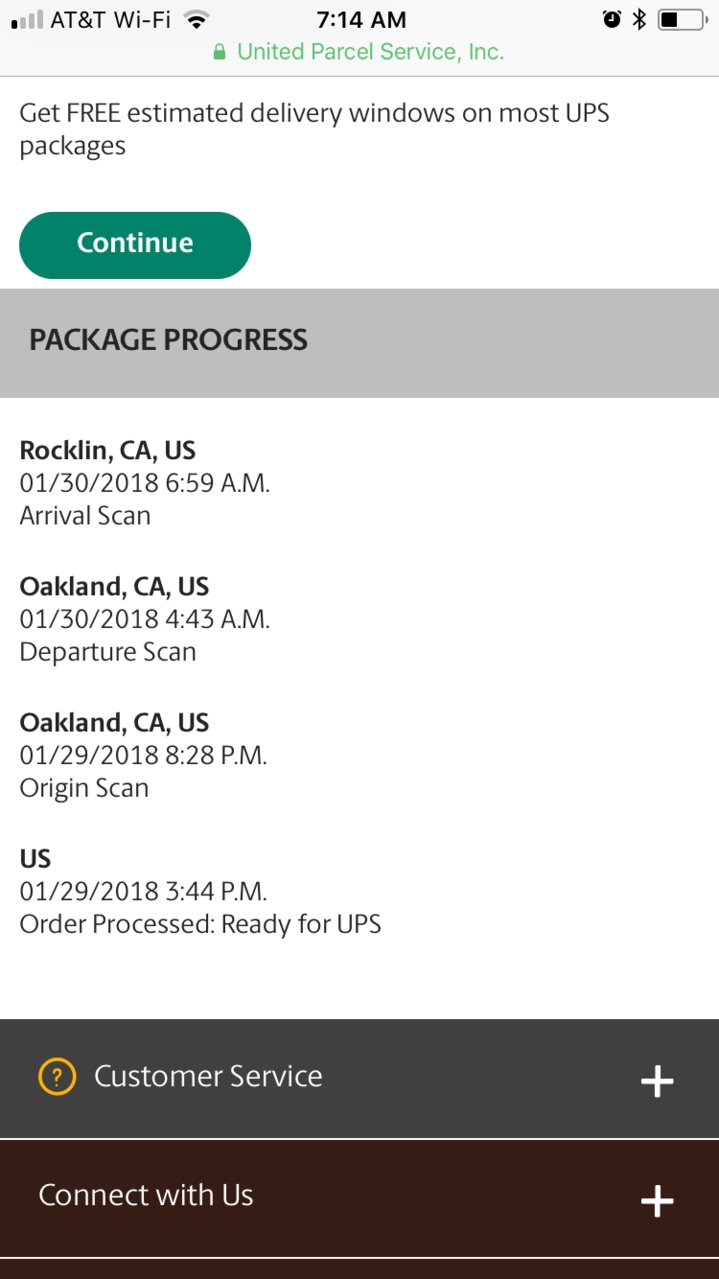The height and width of the screenshot is (1279, 719).
Task: Tap the green Continue button
Action: (135, 245)
